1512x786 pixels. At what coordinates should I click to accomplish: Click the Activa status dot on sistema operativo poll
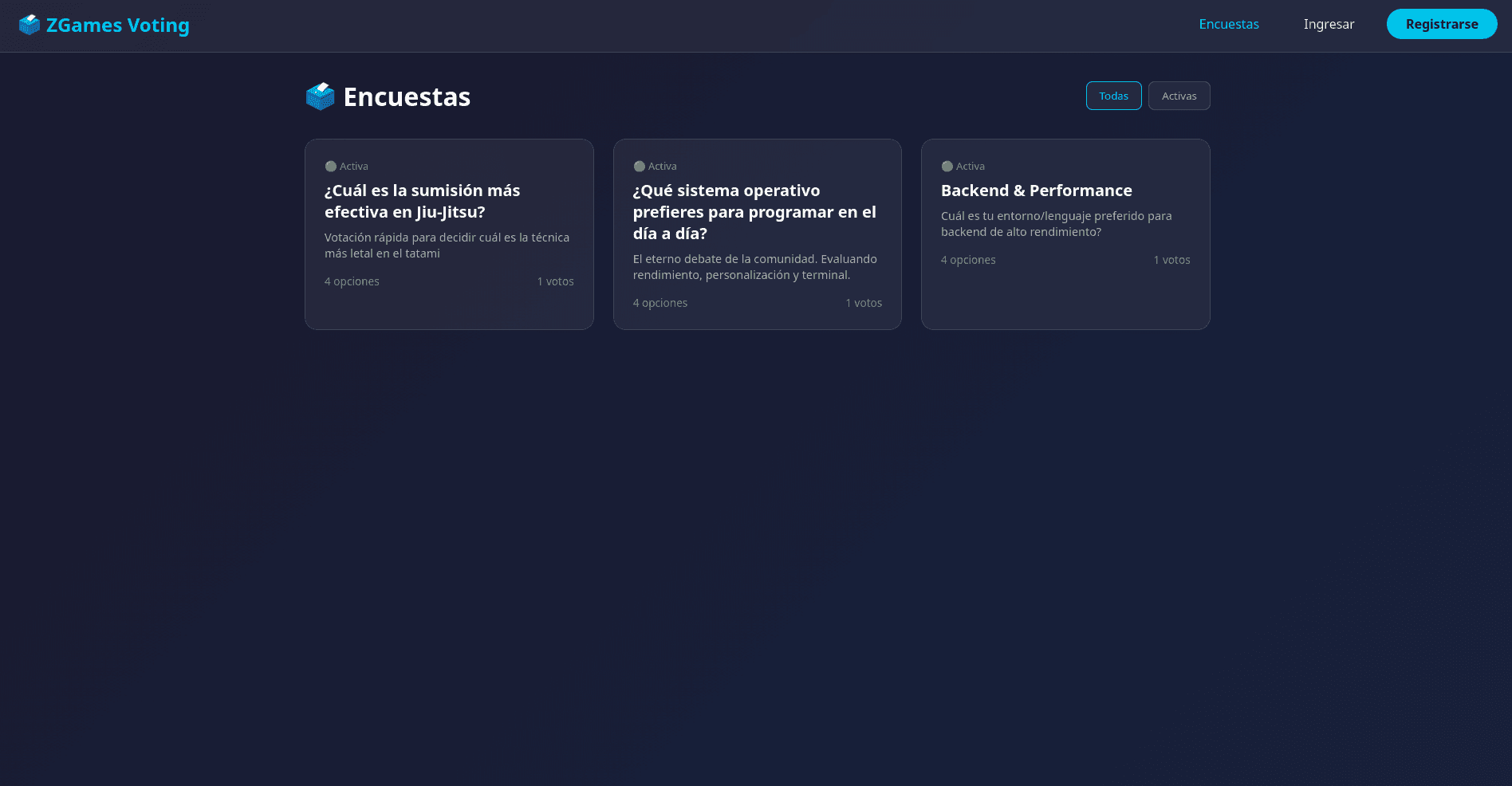640,167
